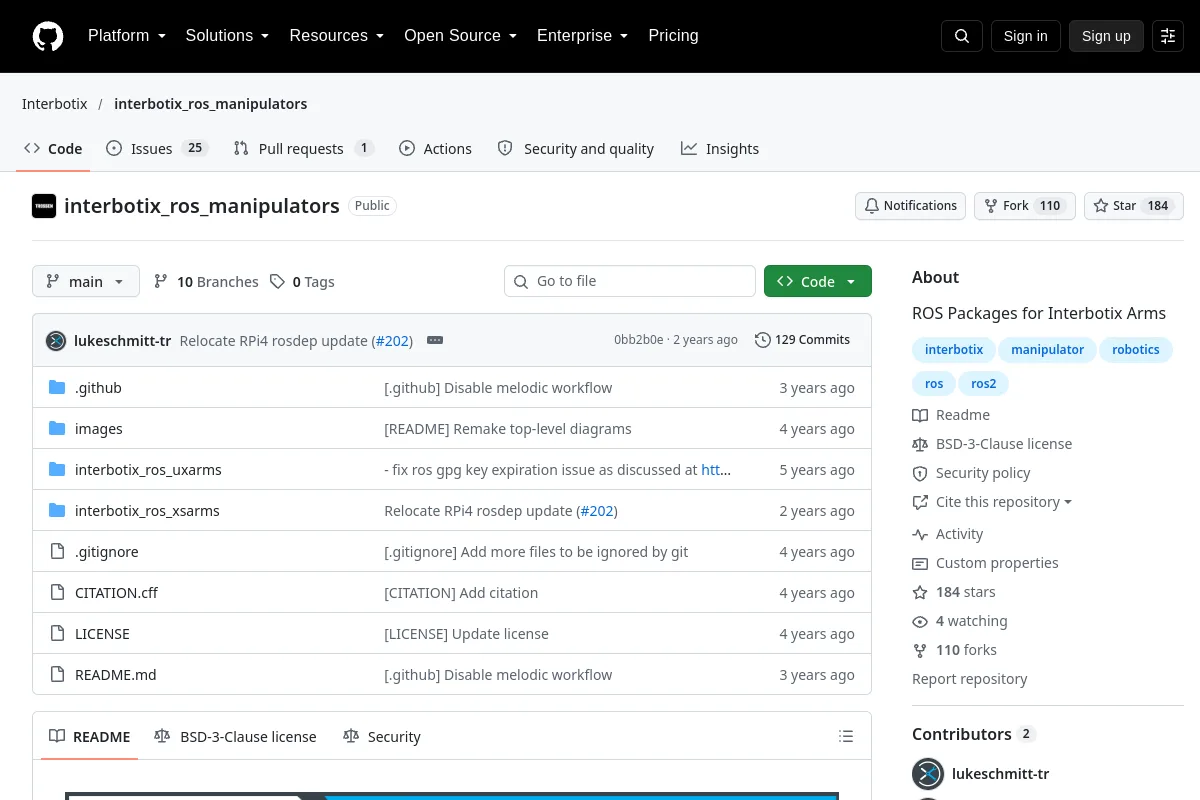Open 'Remake top-level diagrams' commit message
This screenshot has width=1200, height=800.
click(508, 429)
